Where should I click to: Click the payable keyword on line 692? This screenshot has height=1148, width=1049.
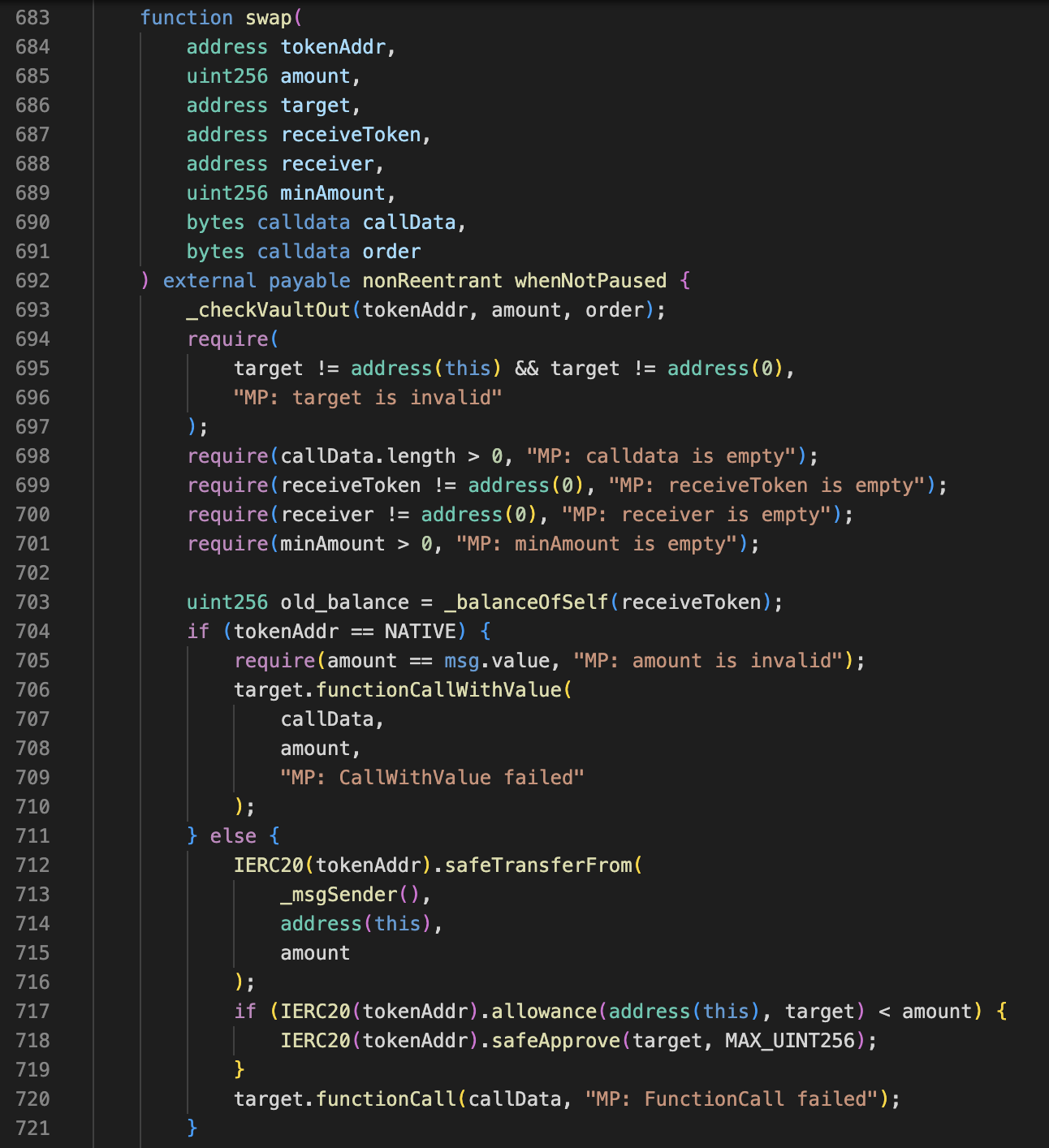pos(309,281)
